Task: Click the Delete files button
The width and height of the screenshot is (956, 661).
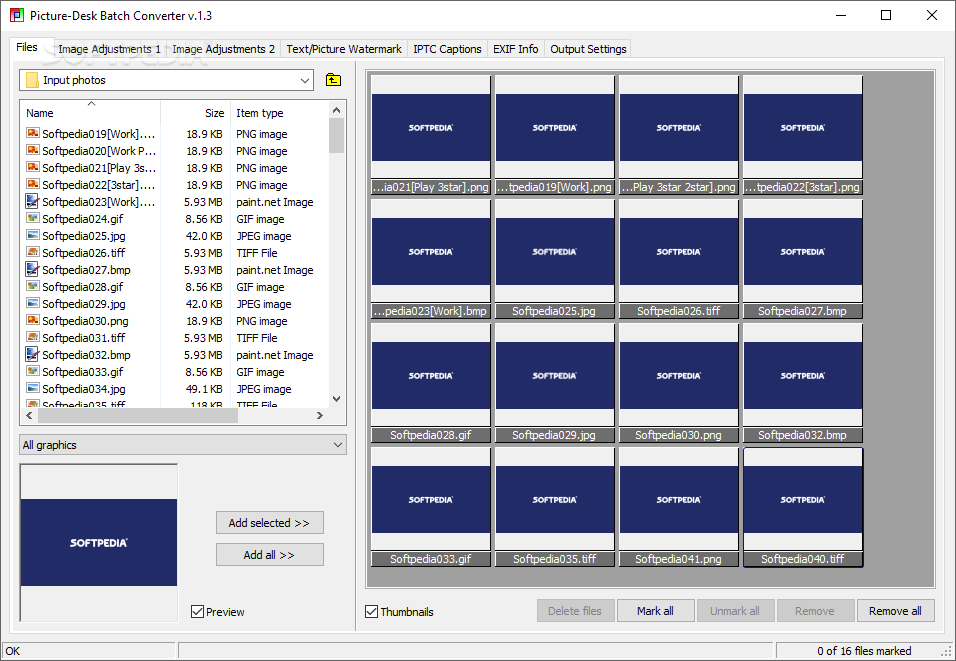Action: click(x=575, y=610)
